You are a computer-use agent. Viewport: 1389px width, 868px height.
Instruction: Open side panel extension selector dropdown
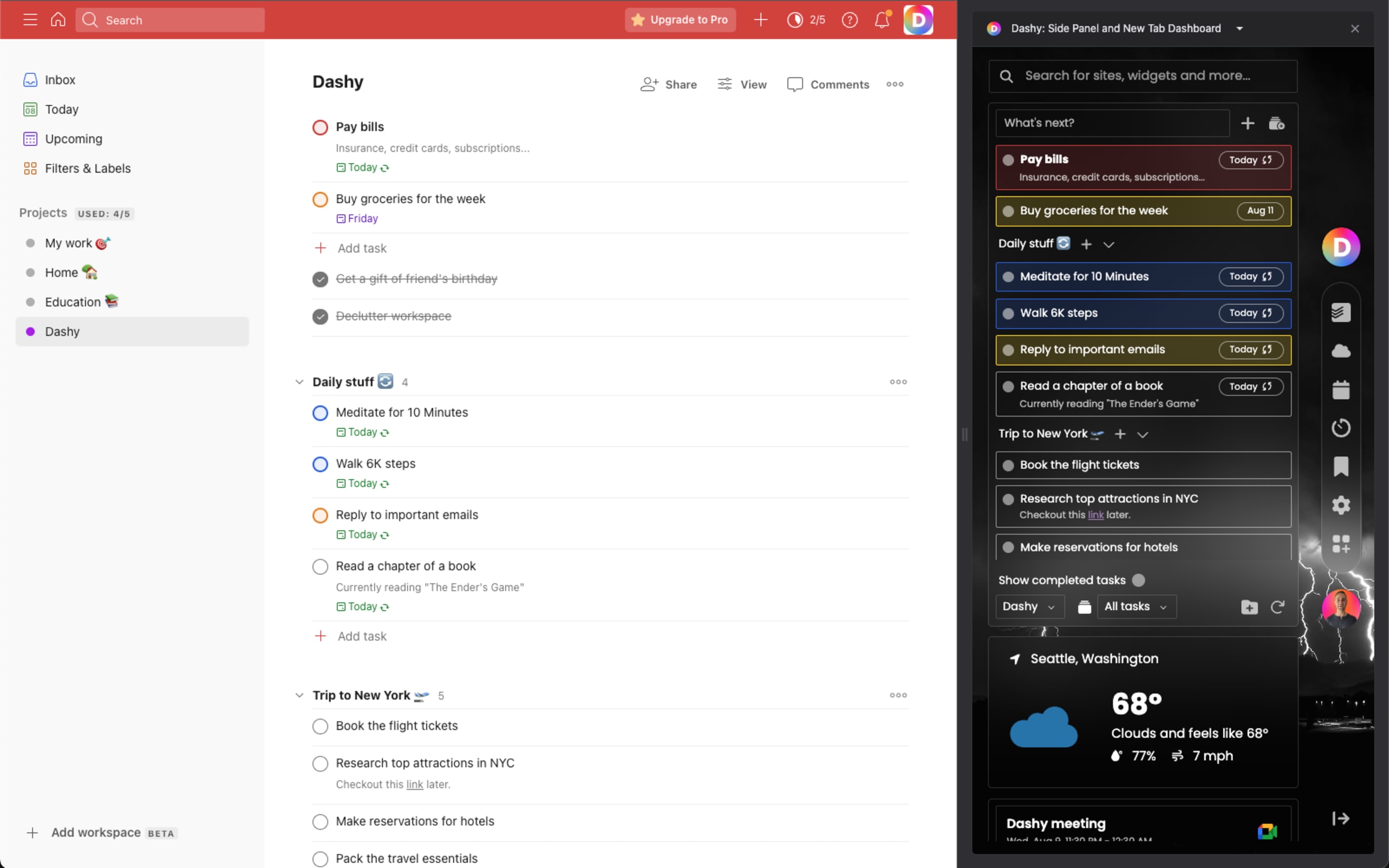1239,29
